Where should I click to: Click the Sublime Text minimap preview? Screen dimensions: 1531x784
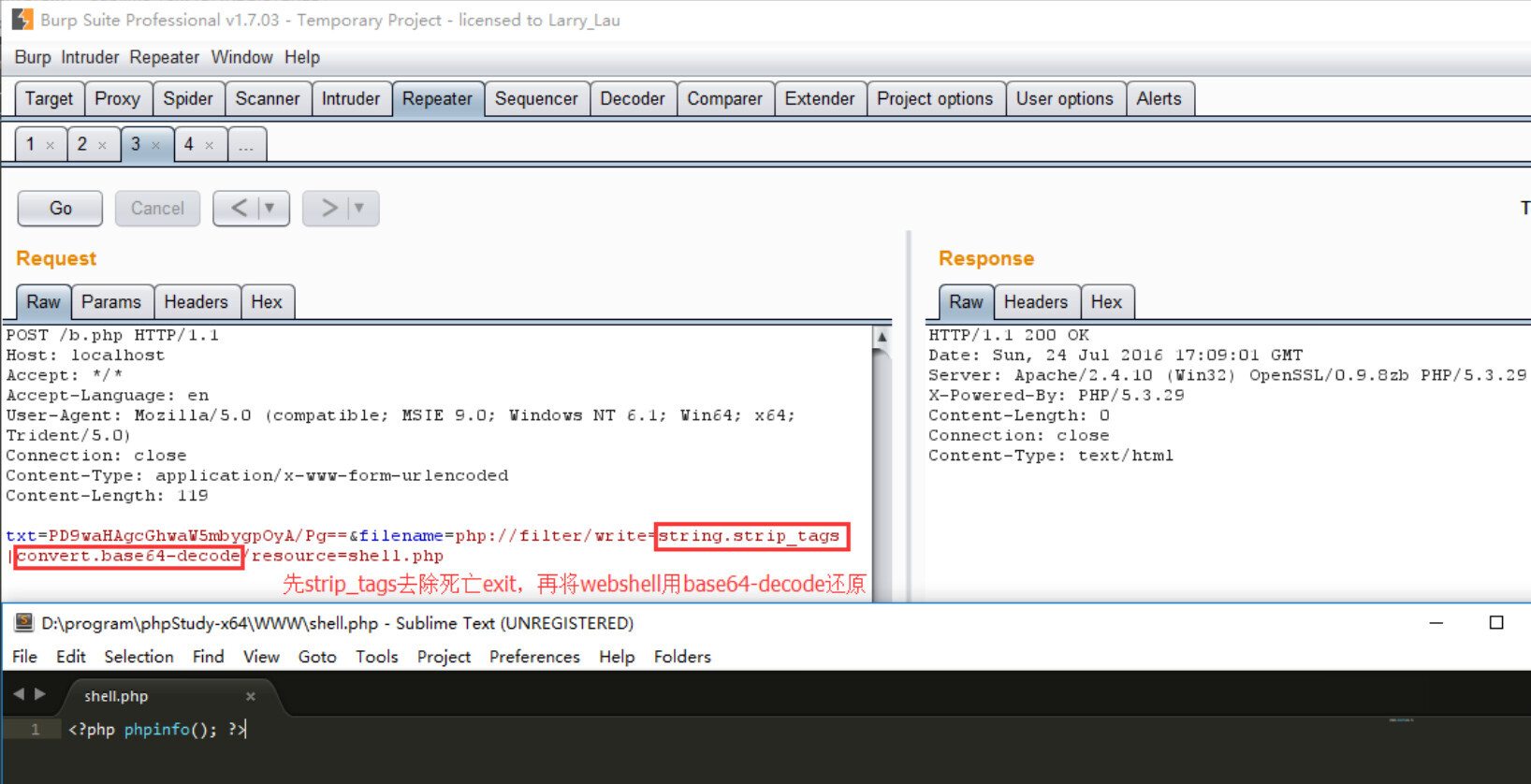pos(1401,720)
